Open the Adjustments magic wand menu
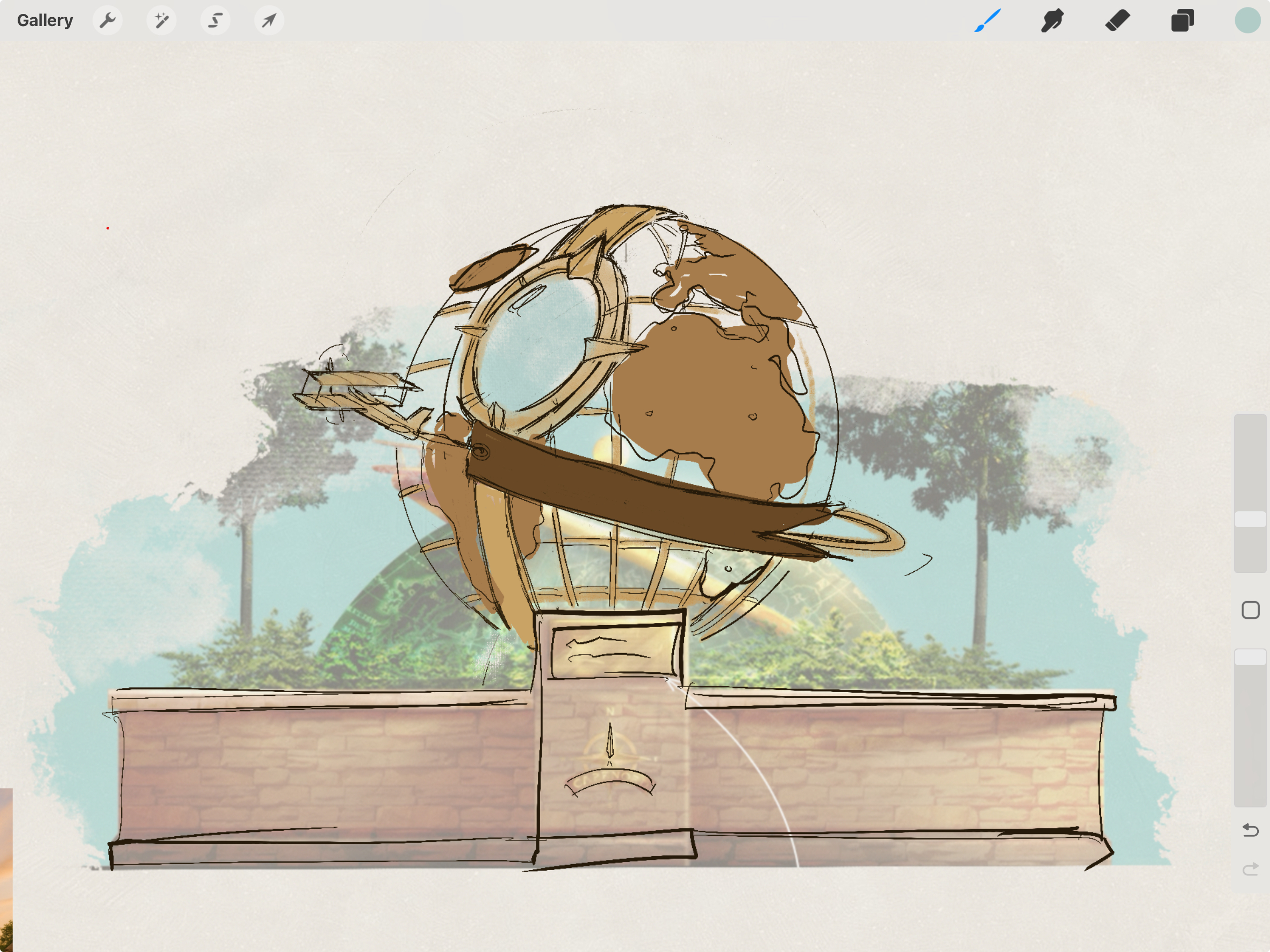 point(161,20)
